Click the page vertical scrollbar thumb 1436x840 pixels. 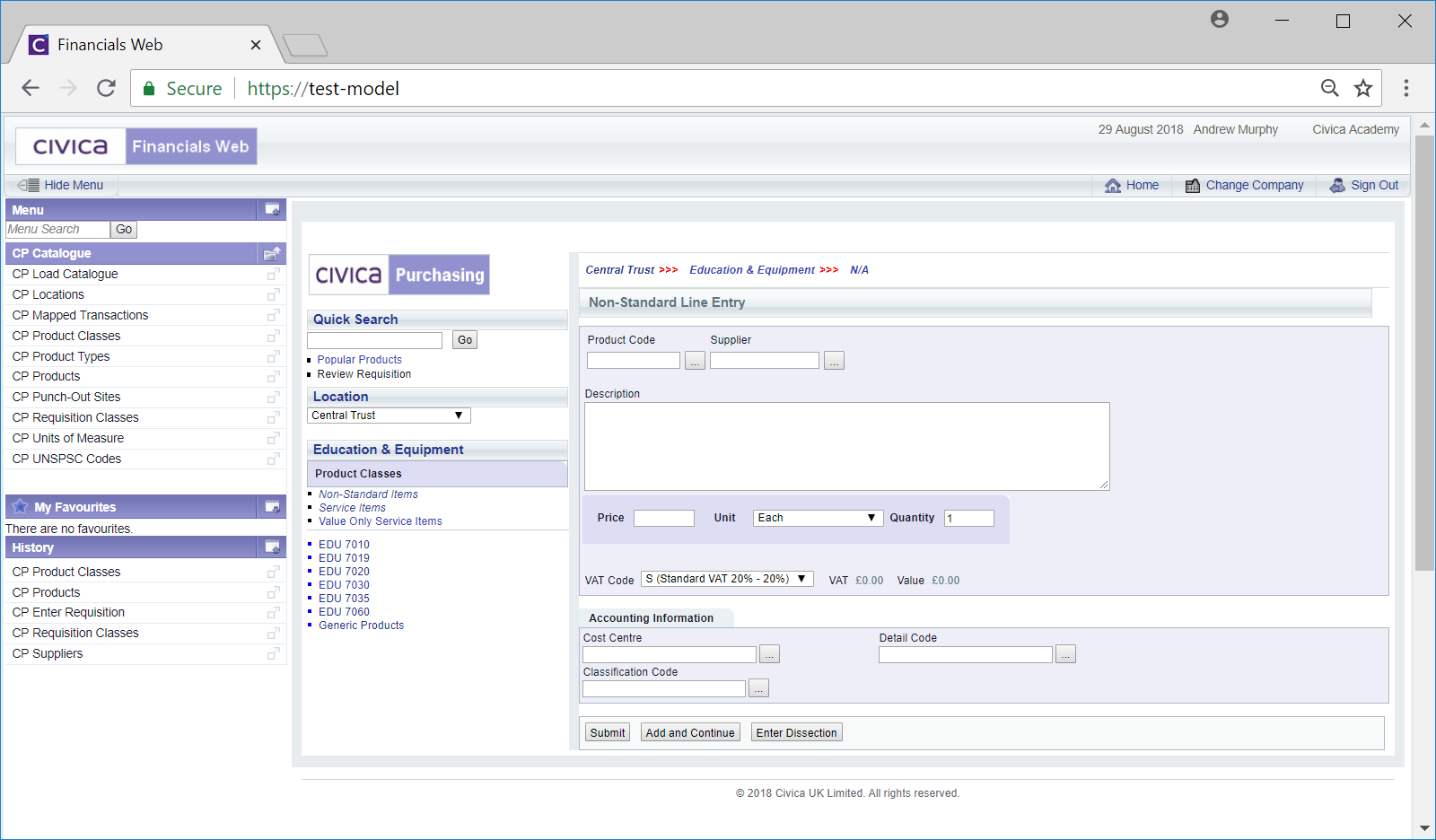click(1424, 353)
